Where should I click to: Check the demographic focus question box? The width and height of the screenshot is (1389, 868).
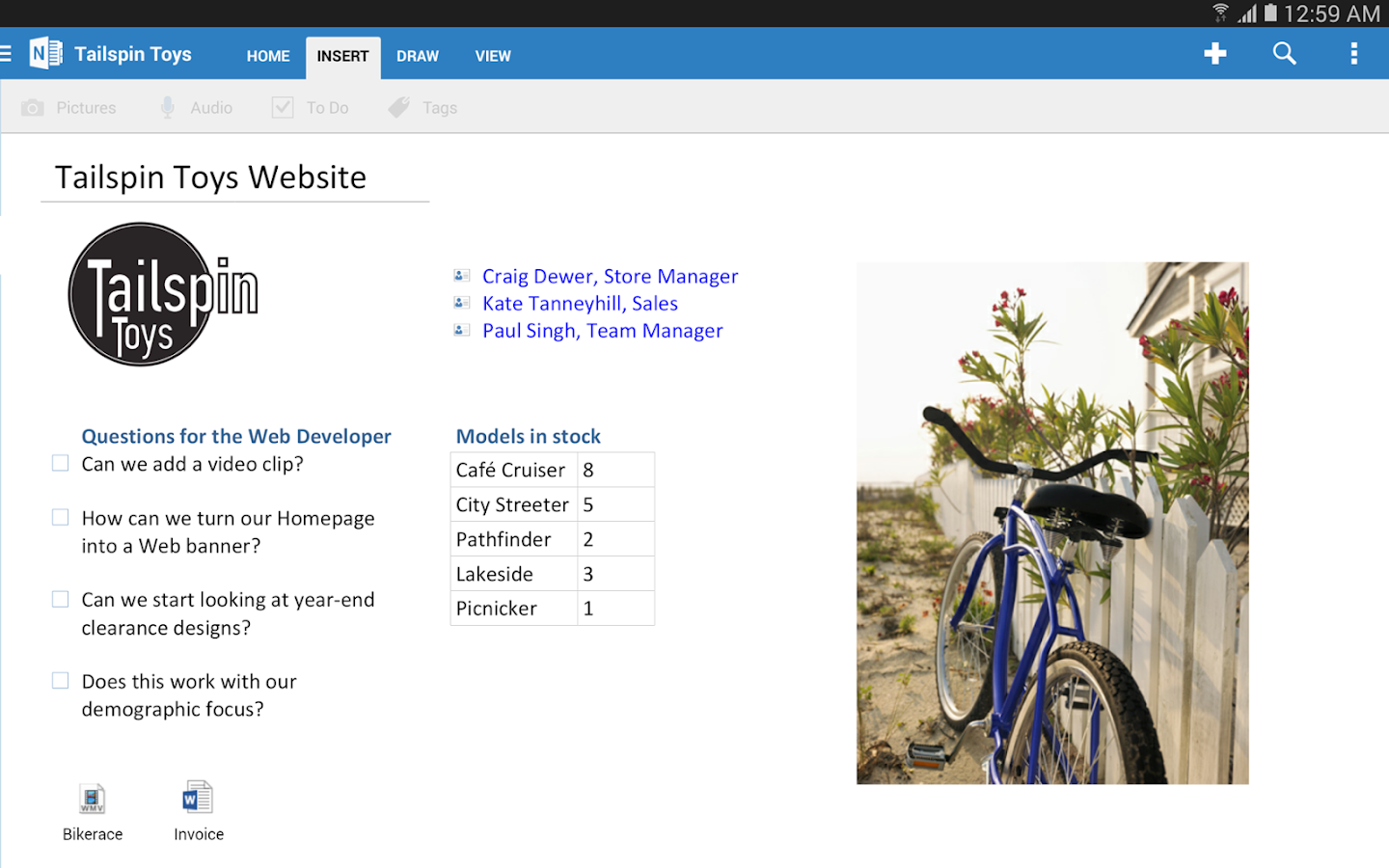(x=61, y=681)
